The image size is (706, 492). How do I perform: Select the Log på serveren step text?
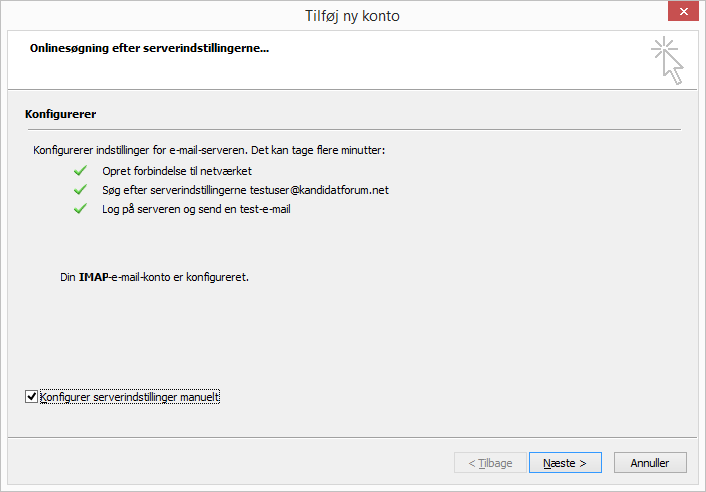196,210
